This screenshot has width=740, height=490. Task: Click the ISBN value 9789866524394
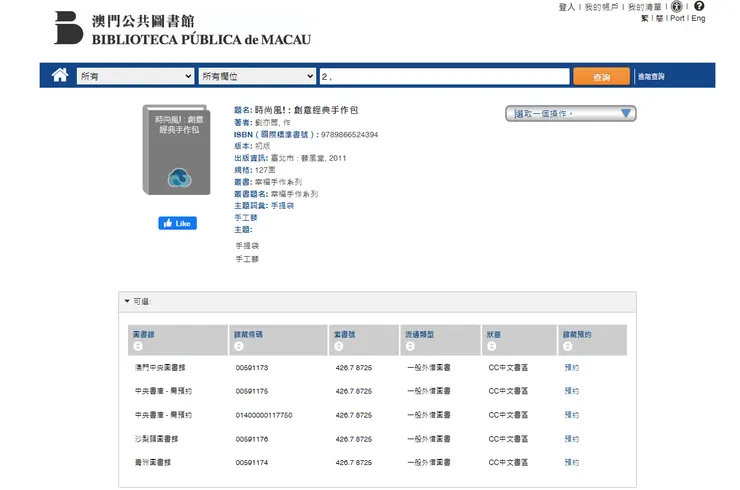[x=350, y=135]
